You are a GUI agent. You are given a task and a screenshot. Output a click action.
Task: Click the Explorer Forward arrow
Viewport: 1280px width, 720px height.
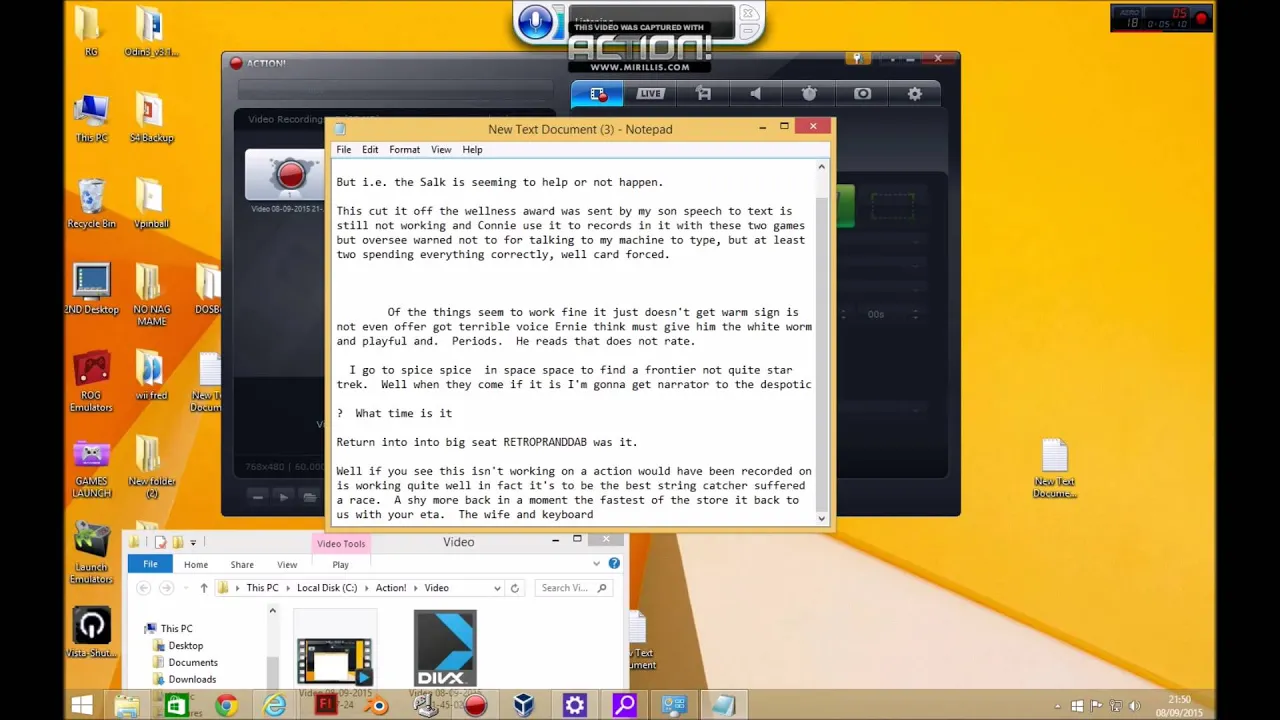point(167,588)
